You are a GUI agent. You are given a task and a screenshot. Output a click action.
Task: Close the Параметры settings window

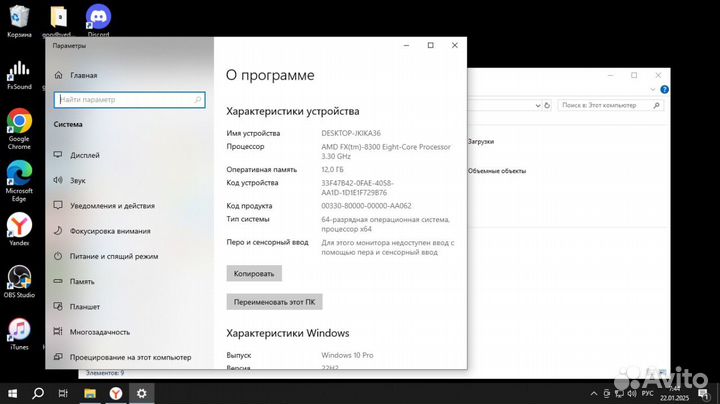tap(455, 45)
